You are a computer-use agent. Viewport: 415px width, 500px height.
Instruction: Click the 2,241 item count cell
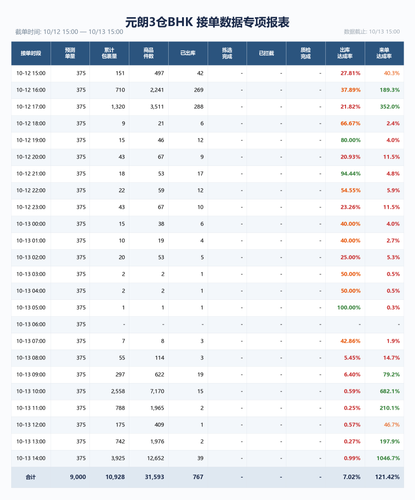[157, 90]
